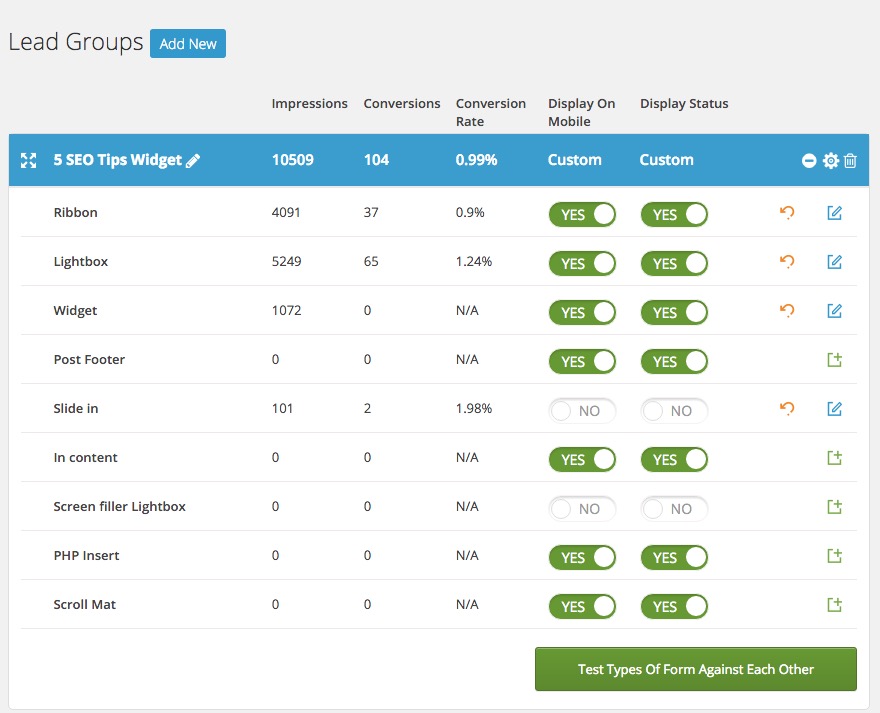Collapse the lead group with the minus icon
The height and width of the screenshot is (713, 880).
pos(809,161)
